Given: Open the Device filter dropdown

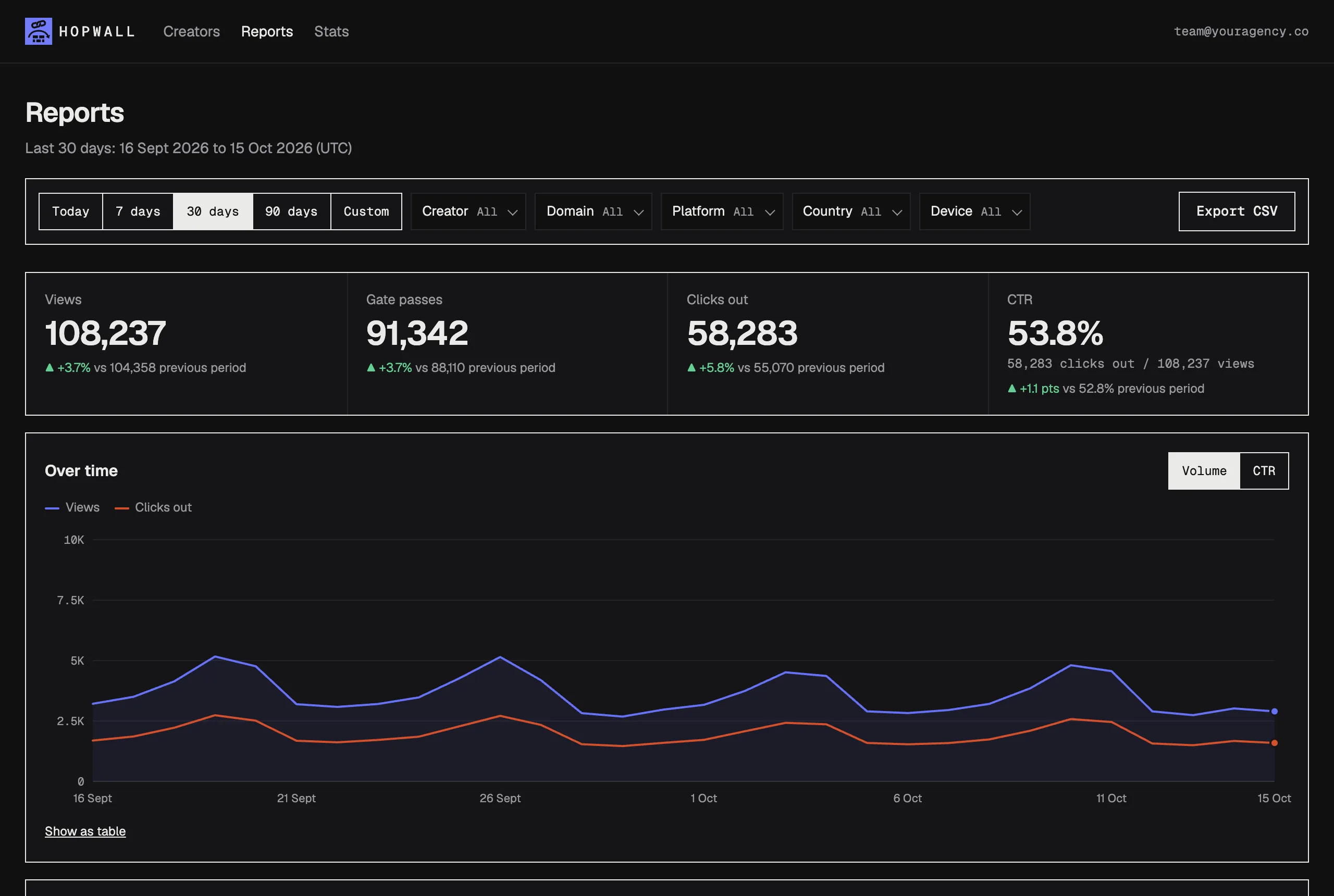Looking at the screenshot, I should [974, 211].
